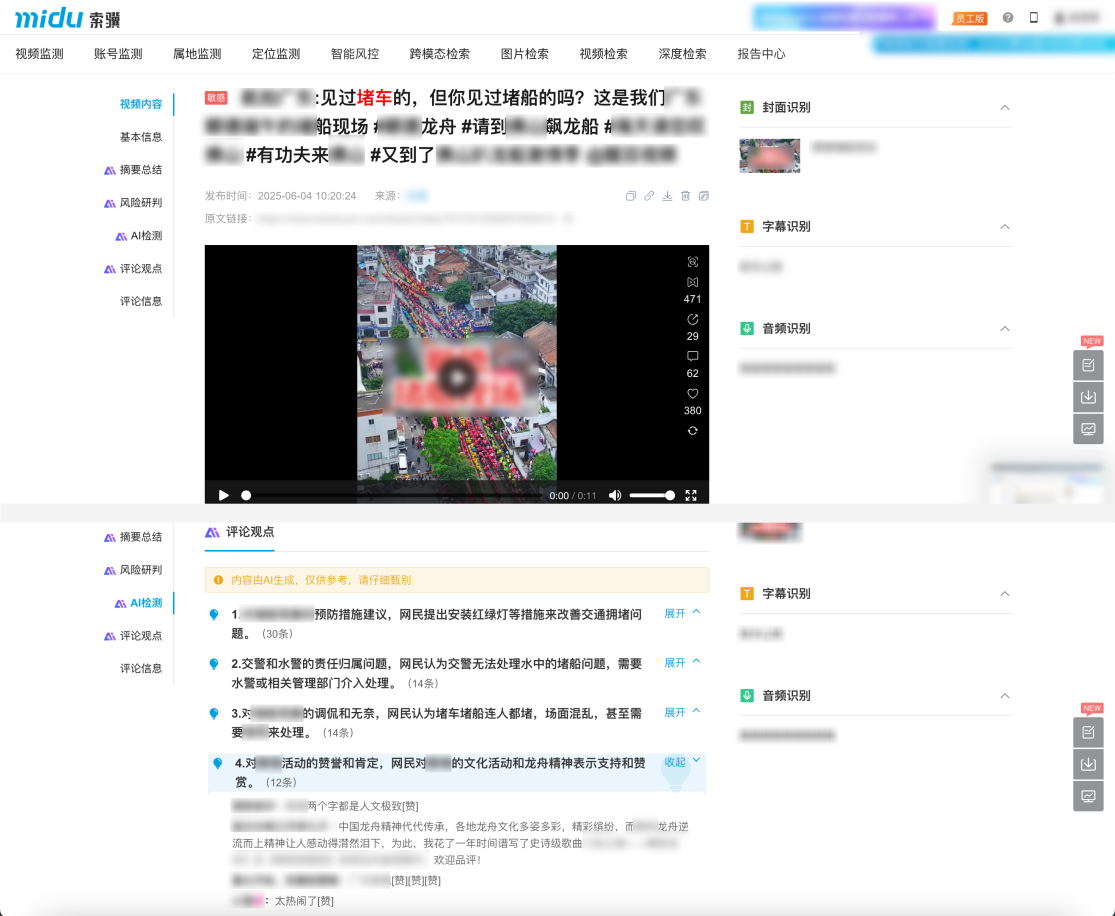Open the edit note icon after the trash icon
The width and height of the screenshot is (1115, 916).
point(703,196)
